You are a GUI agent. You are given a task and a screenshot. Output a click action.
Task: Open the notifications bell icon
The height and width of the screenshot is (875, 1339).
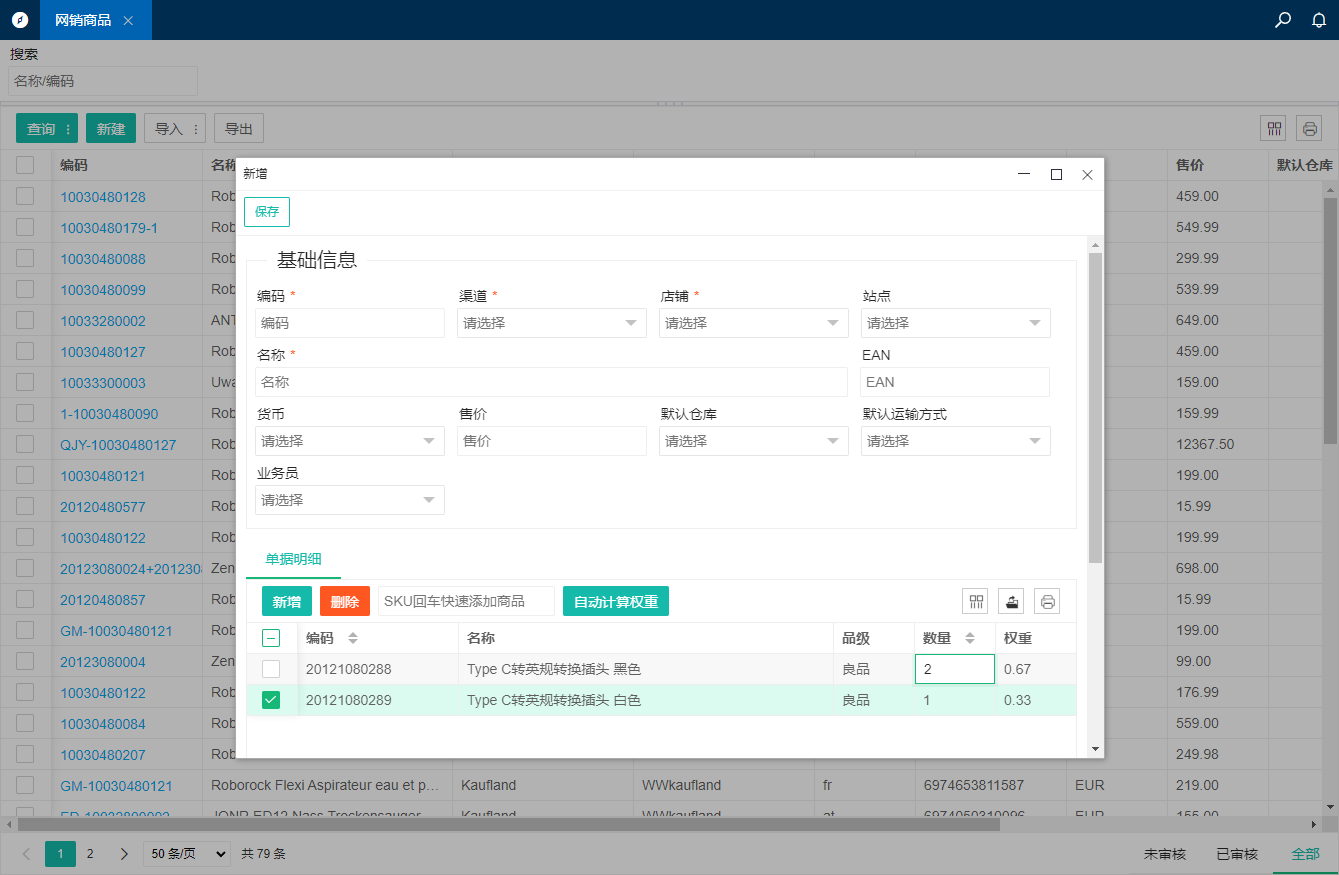[1319, 20]
